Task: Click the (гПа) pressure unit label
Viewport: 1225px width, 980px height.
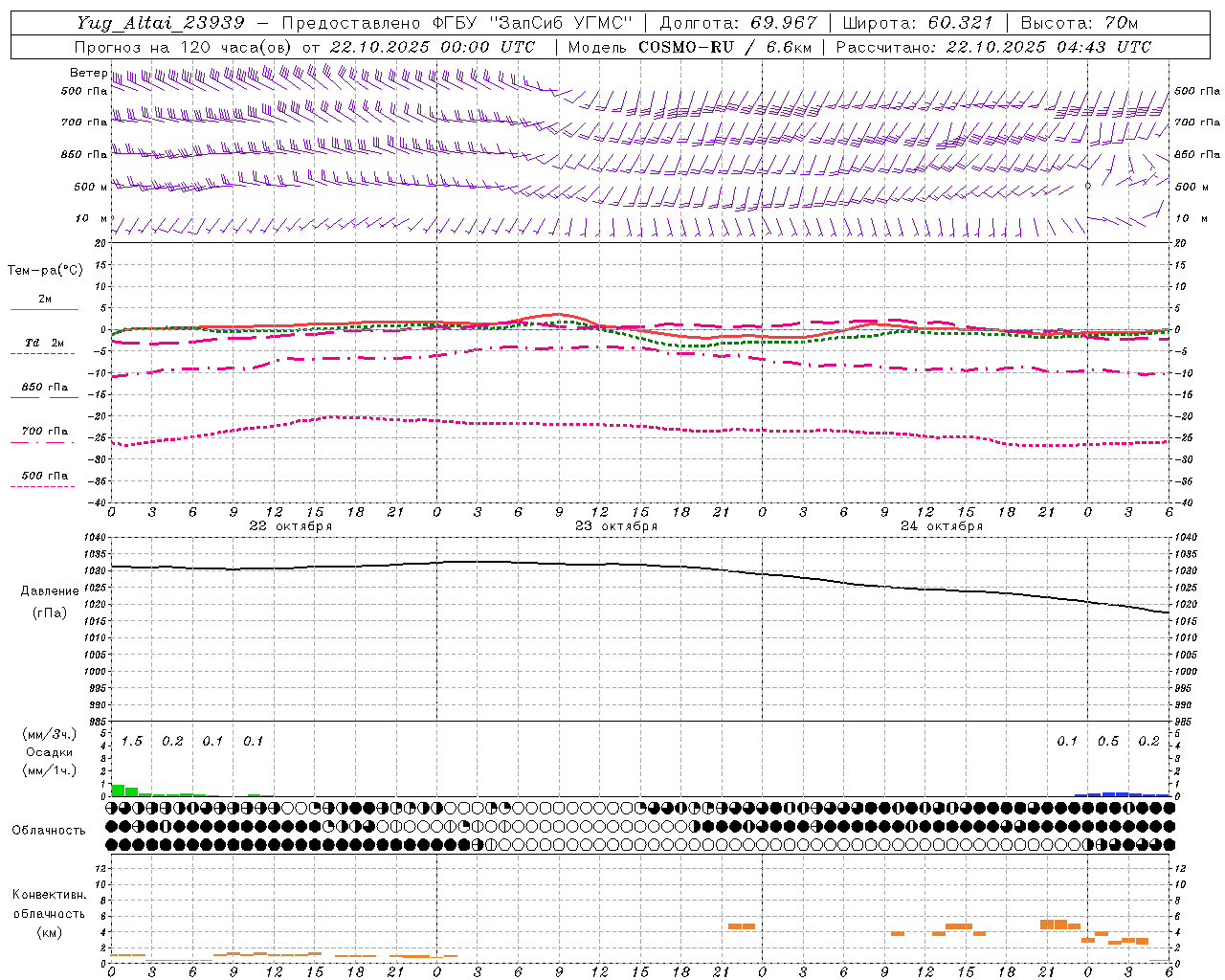Action: point(50,612)
